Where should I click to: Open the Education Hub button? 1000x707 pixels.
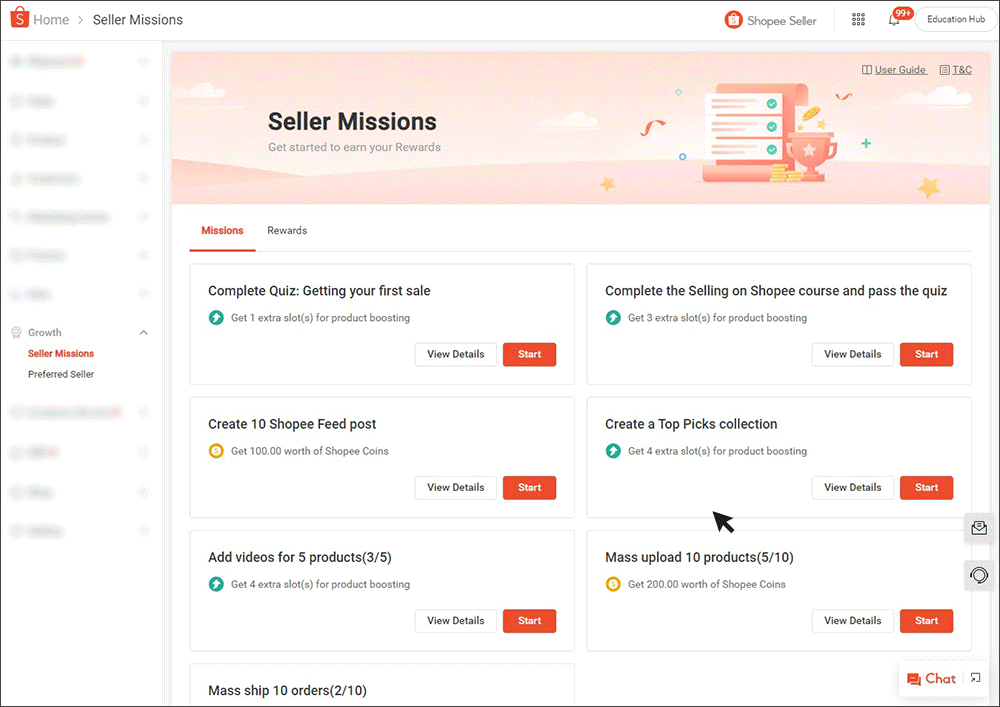pyautogui.click(x=955, y=19)
